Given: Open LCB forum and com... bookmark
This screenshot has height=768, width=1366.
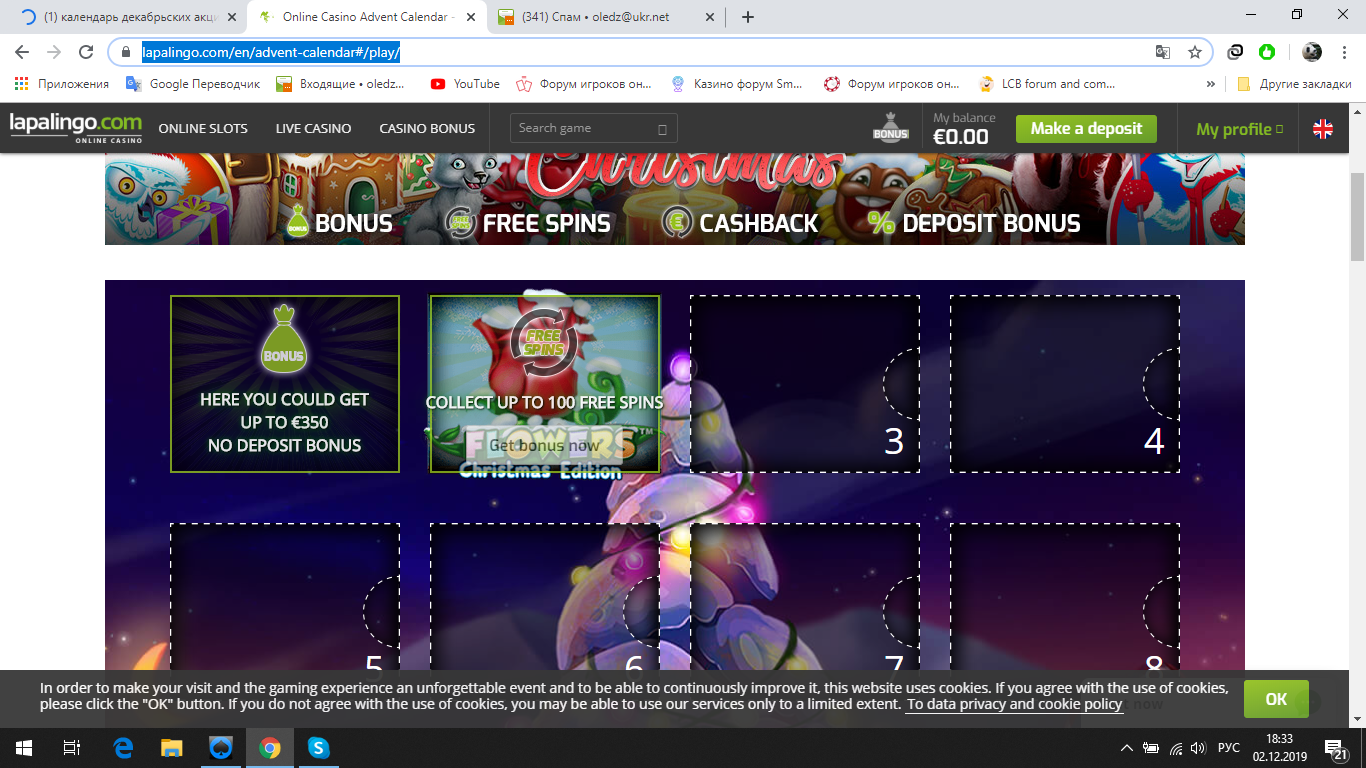Looking at the screenshot, I should [x=1046, y=84].
